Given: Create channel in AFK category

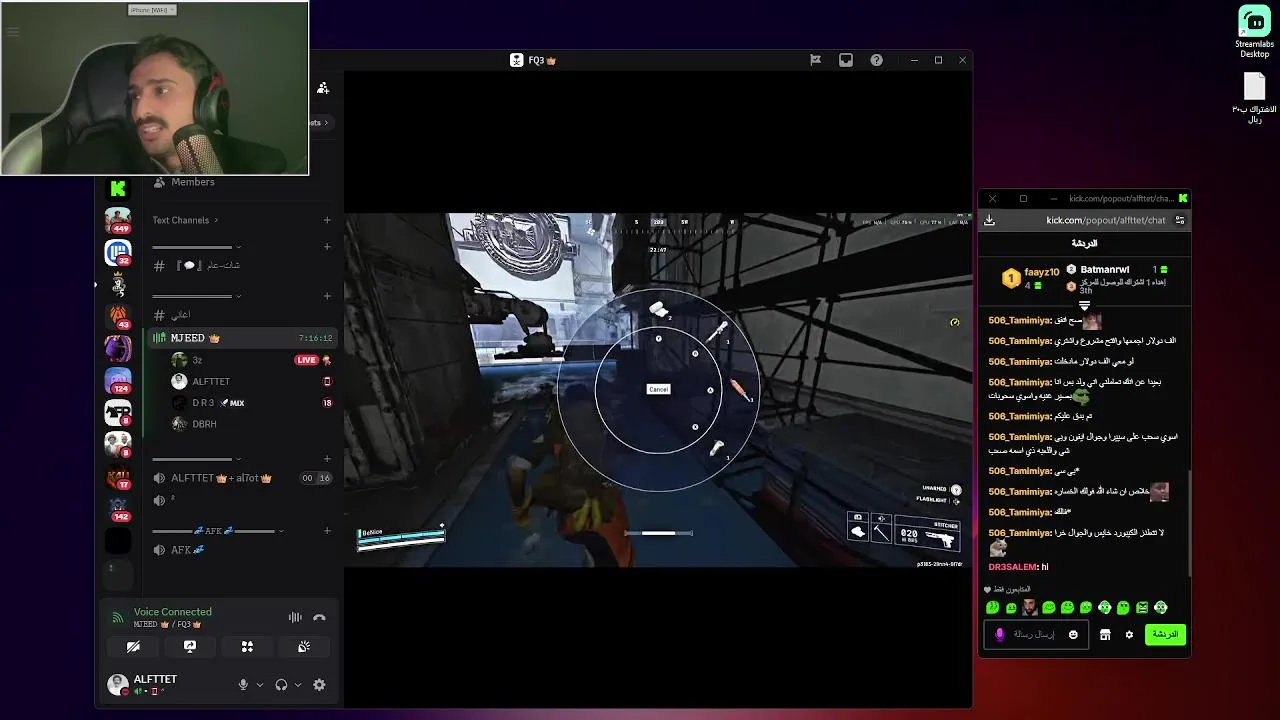Looking at the screenshot, I should tap(327, 531).
